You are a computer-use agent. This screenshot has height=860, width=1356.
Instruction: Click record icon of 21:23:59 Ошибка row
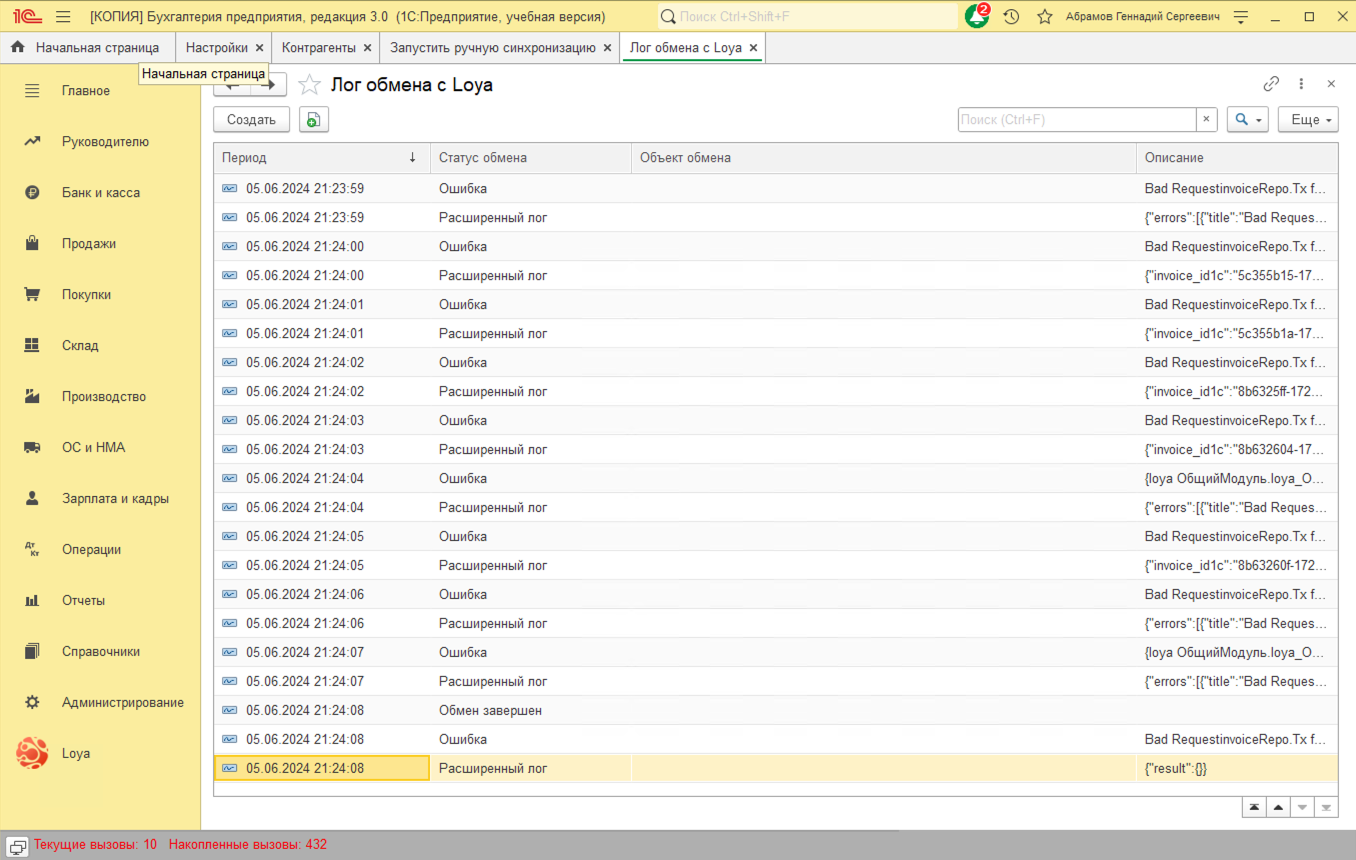230,188
